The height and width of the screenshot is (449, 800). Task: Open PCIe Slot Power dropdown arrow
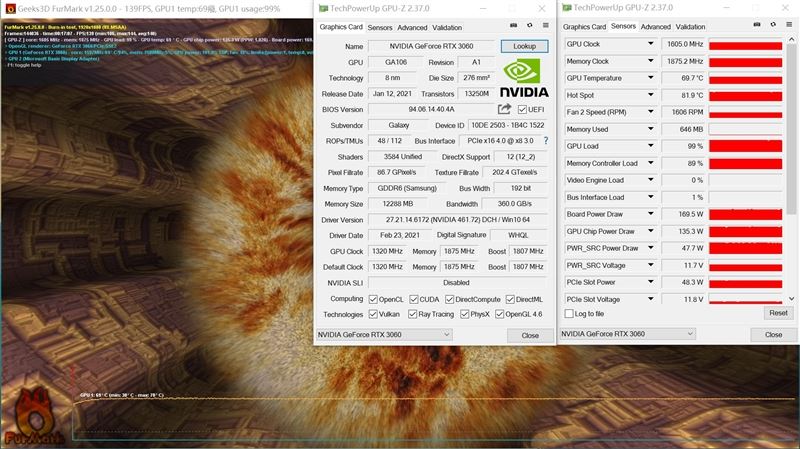(651, 282)
